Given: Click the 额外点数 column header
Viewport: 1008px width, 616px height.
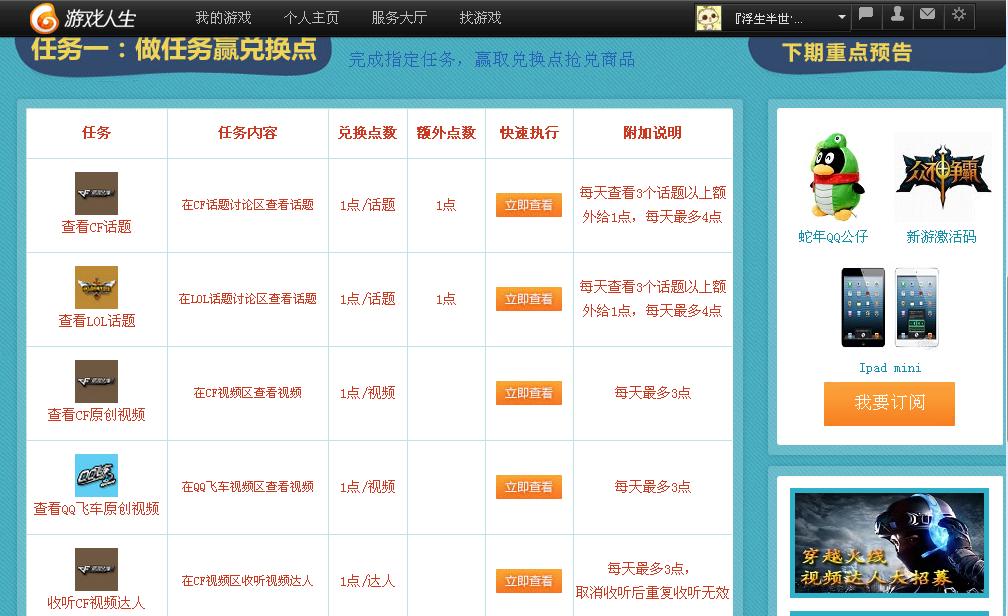Looking at the screenshot, I should coord(446,132).
